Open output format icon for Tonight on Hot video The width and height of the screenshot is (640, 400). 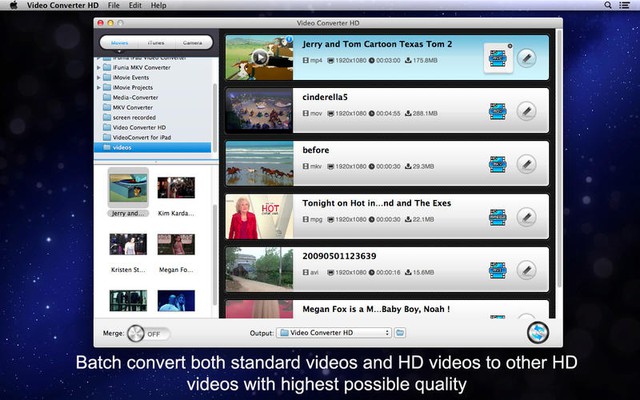coord(497,216)
